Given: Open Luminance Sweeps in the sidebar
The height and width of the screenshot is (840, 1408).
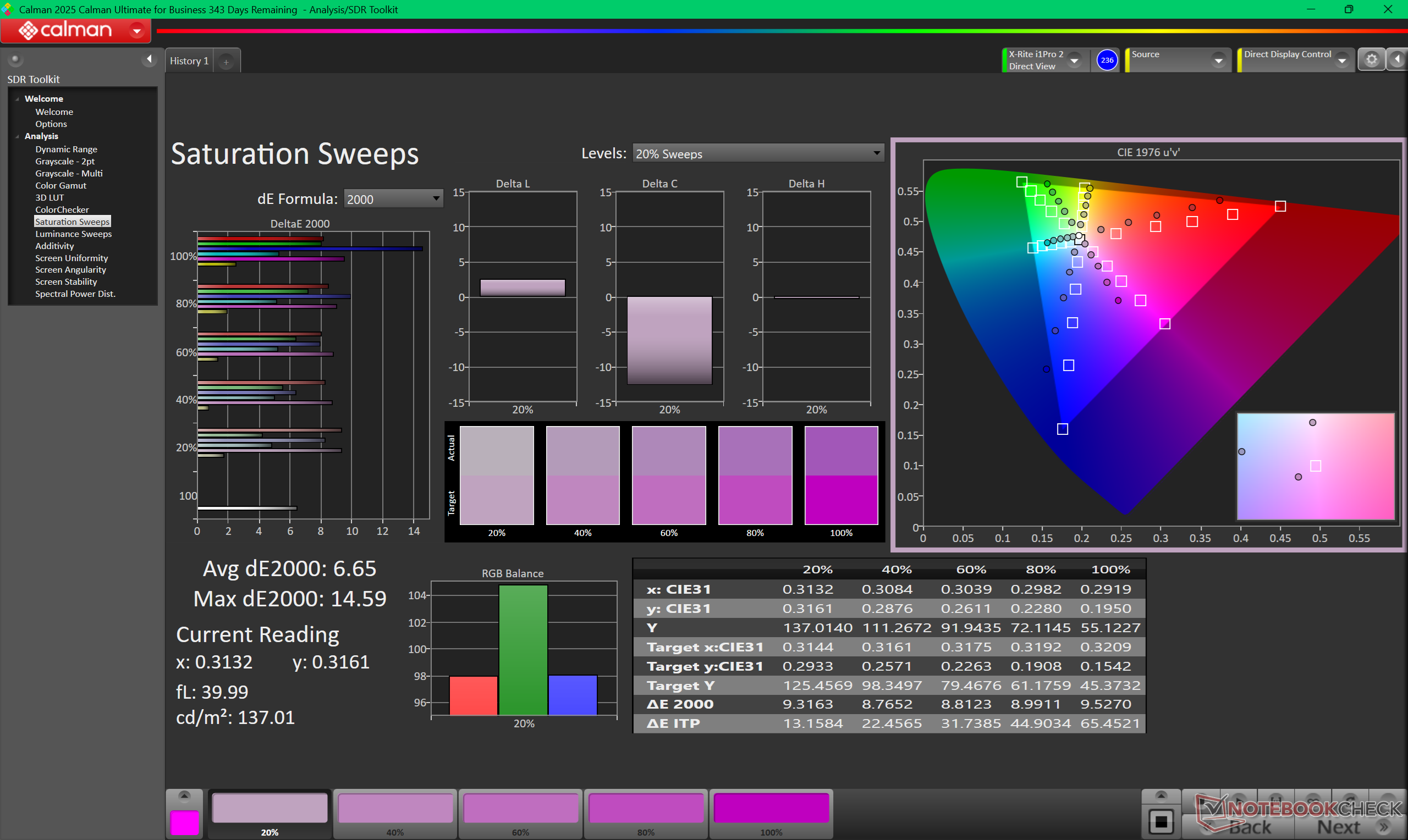Looking at the screenshot, I should point(73,234).
